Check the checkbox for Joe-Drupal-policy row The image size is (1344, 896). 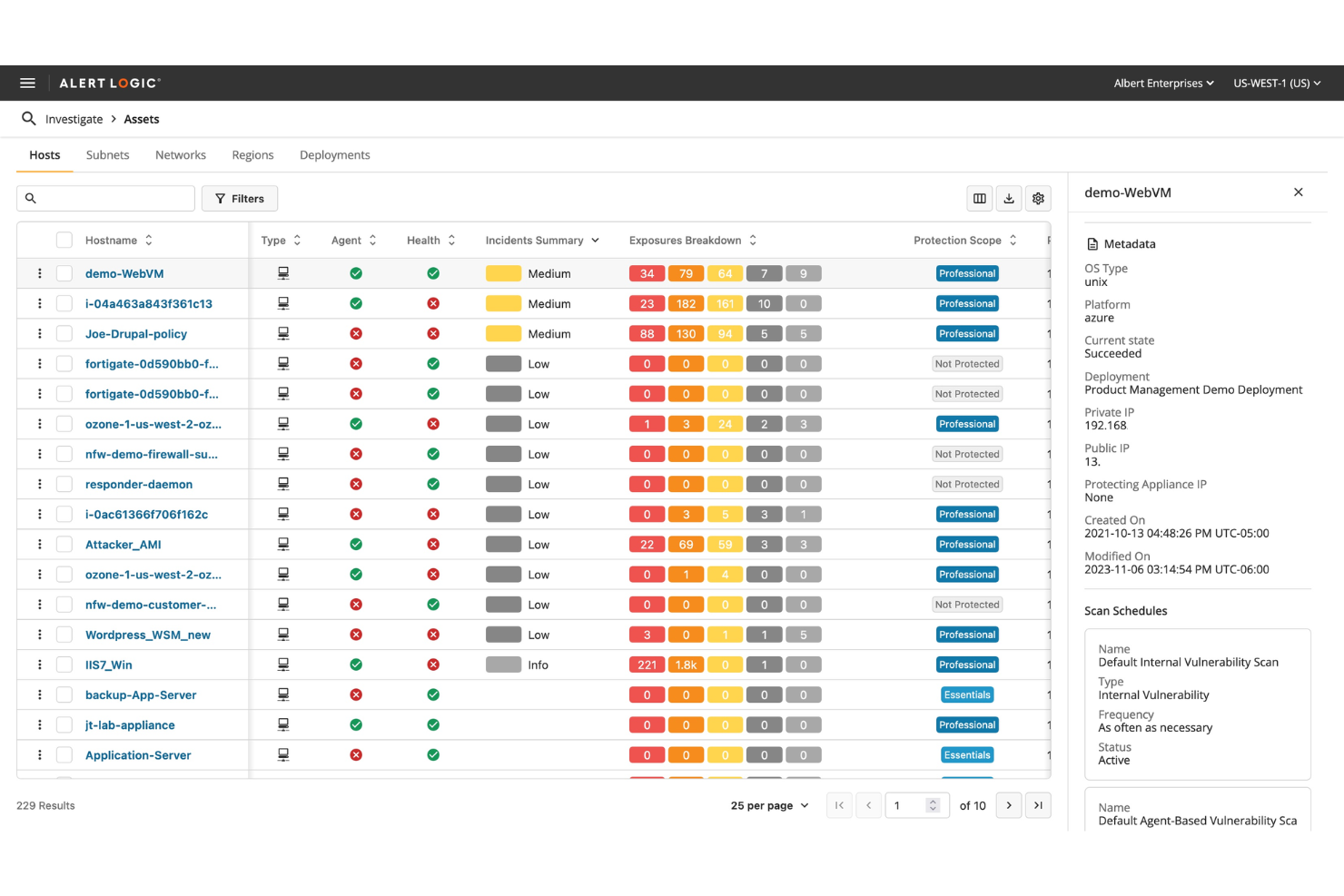(64, 333)
